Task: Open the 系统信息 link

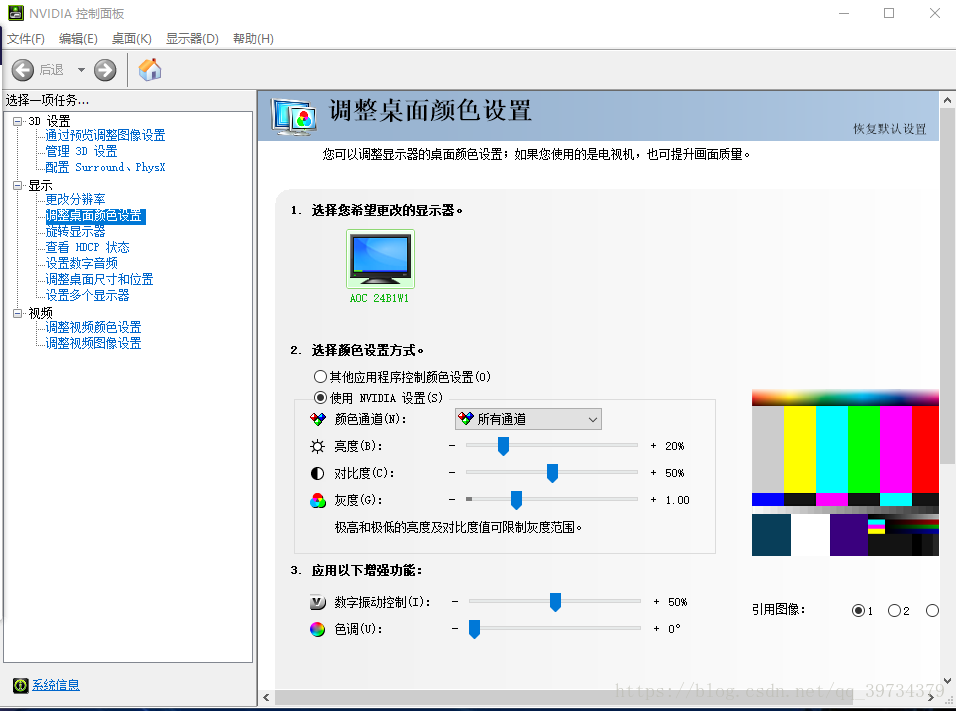Action: (55, 685)
